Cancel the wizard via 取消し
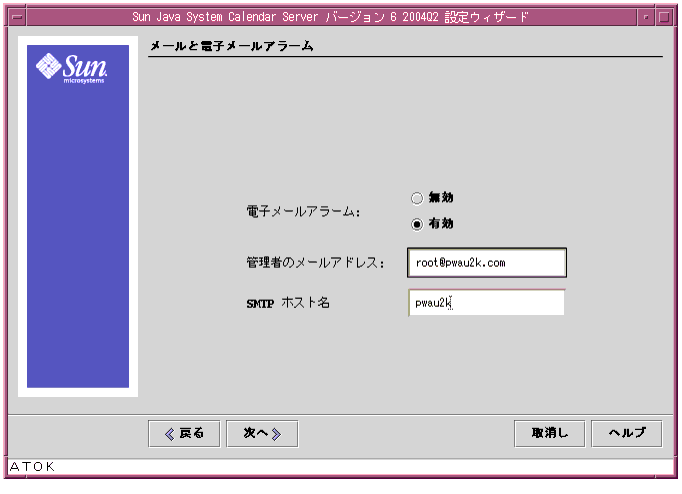Screen dimensions: 682x494 point(549,434)
